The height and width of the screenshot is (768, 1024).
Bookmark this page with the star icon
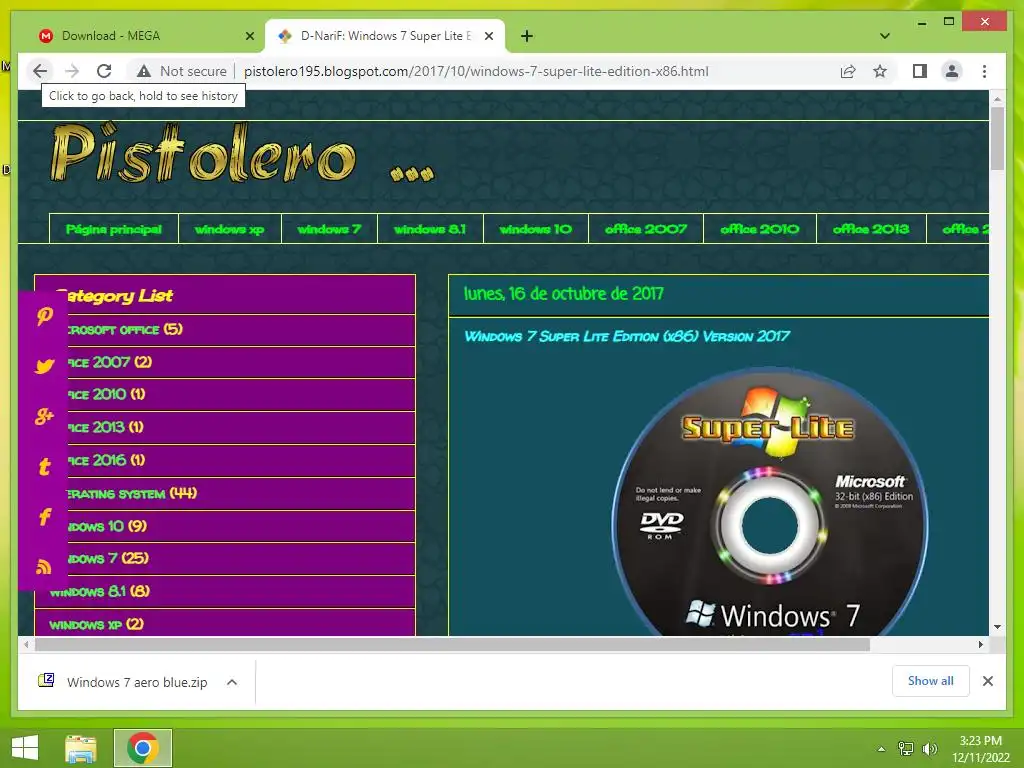click(880, 71)
